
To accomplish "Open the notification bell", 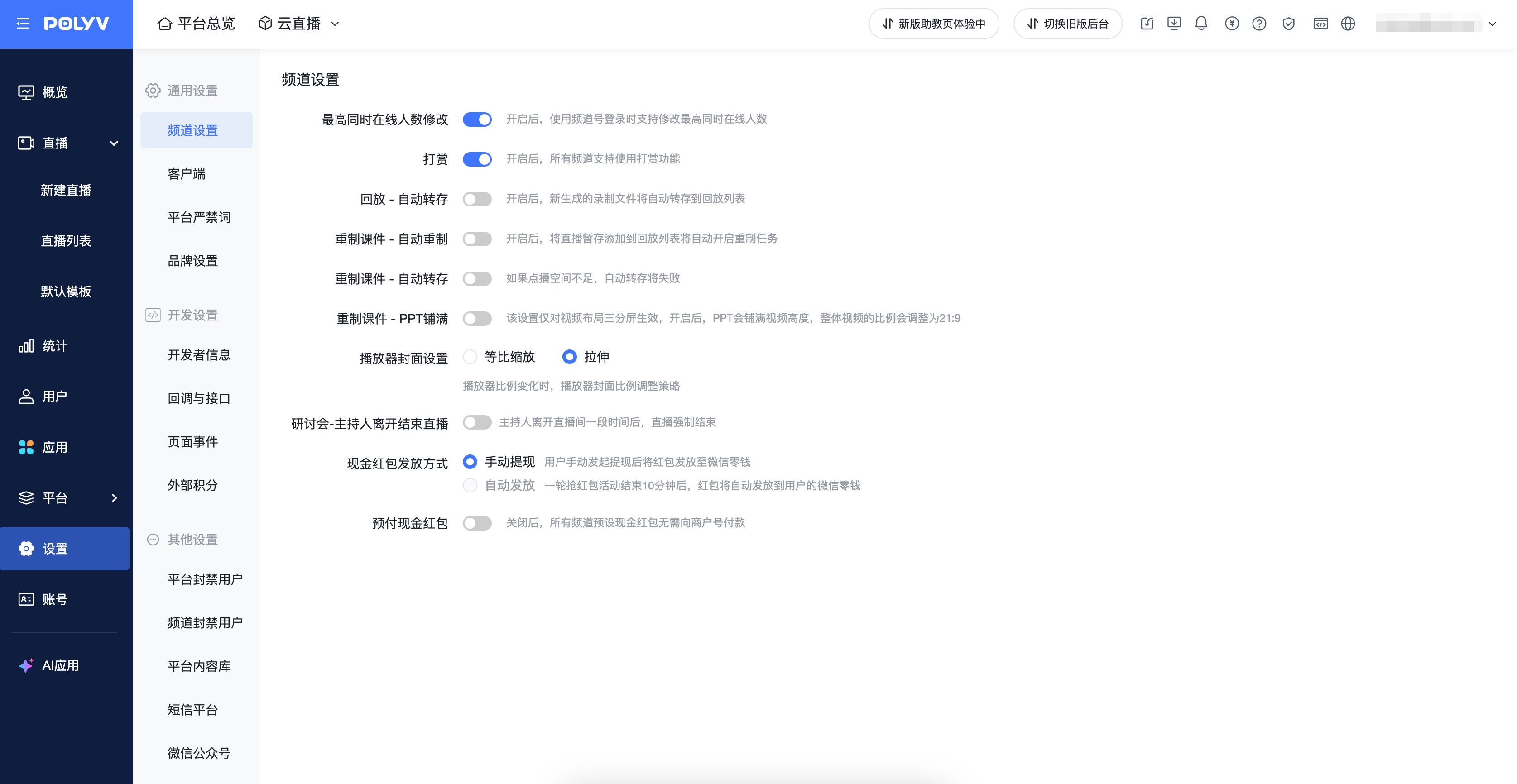I will [x=1201, y=24].
